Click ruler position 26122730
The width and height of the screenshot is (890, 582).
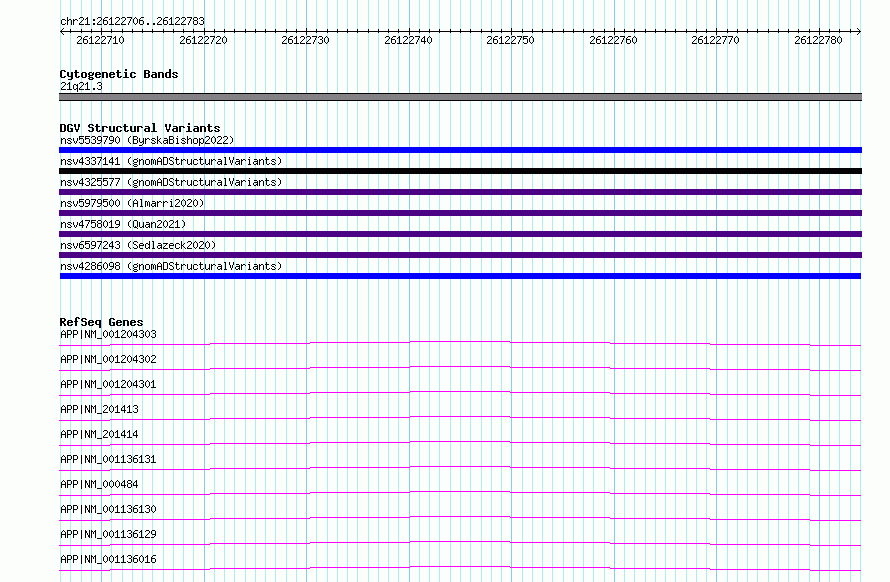[x=305, y=40]
